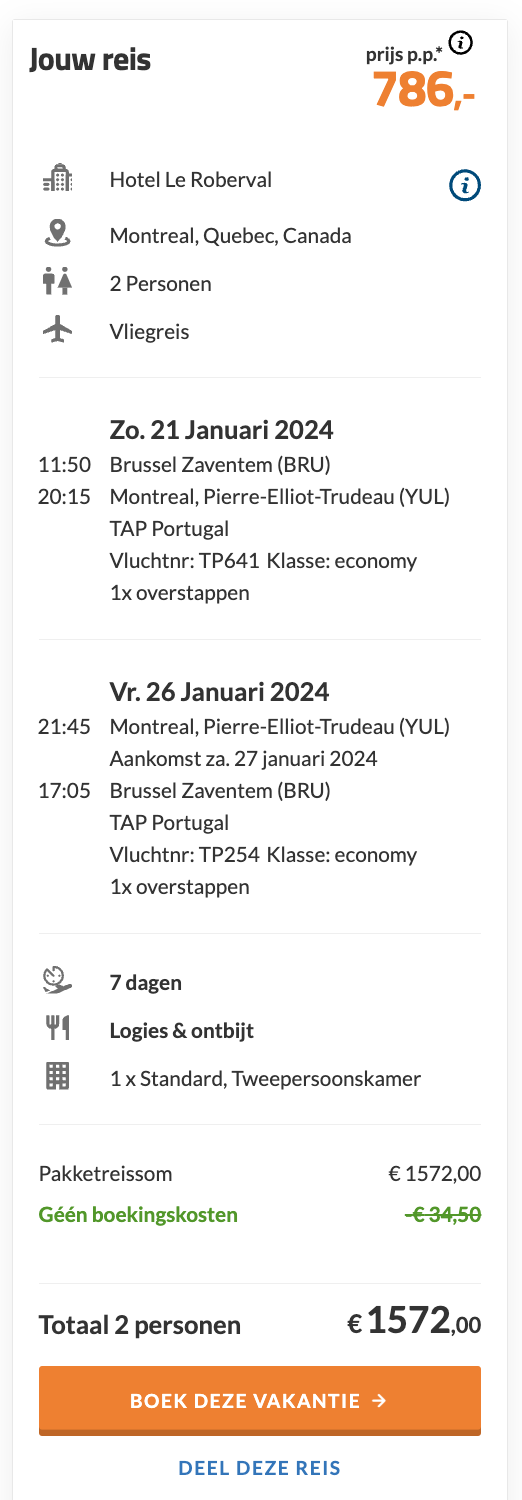Click the return date Vr. 26 Januari 2024
The image size is (522, 1500).
coord(219,692)
